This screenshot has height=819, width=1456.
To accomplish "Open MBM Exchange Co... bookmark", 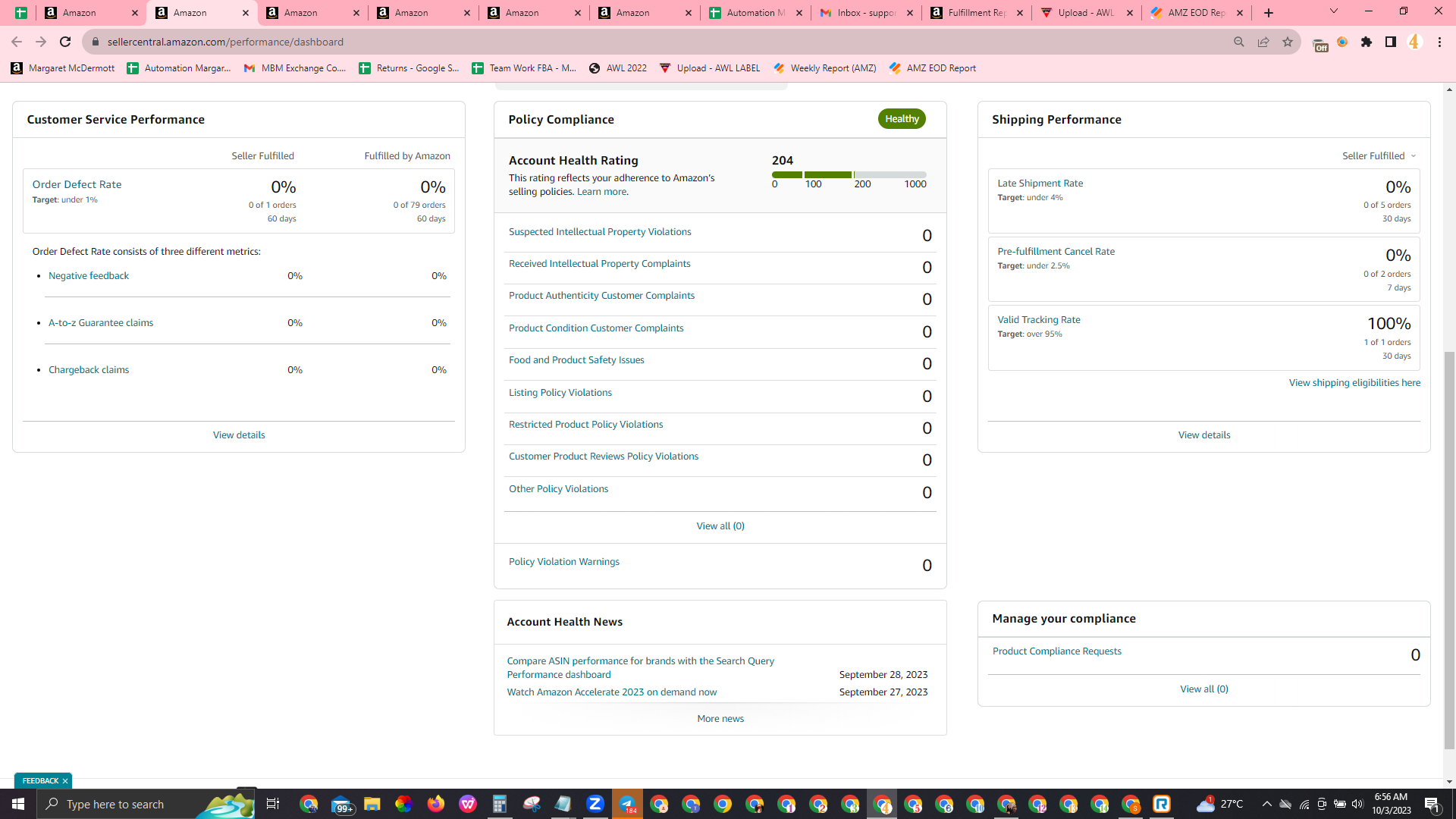I will [x=295, y=68].
